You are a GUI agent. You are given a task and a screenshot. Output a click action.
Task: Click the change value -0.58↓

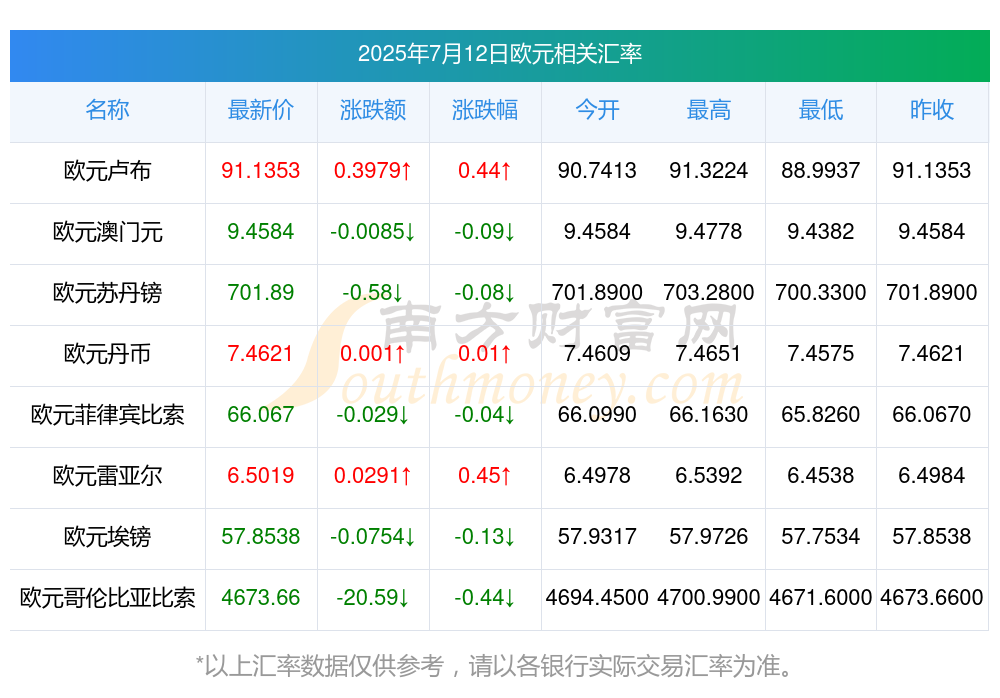pyautogui.click(x=372, y=292)
